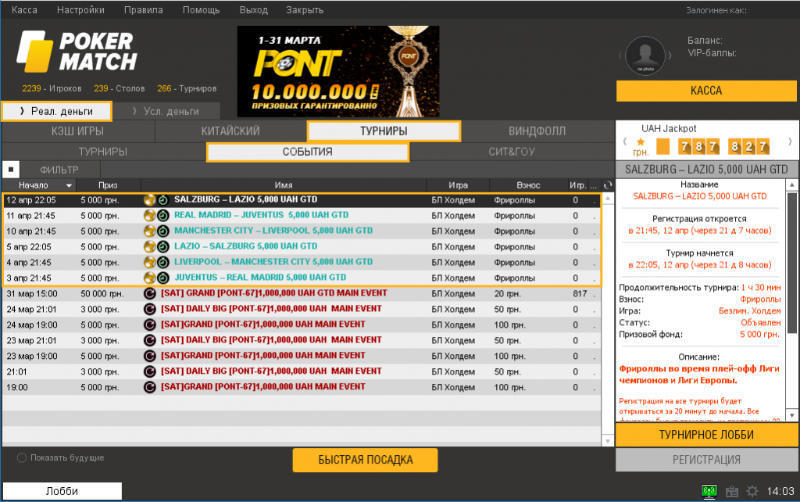Sort by the Начало column arrow
This screenshot has height=502, width=800.
(68, 185)
